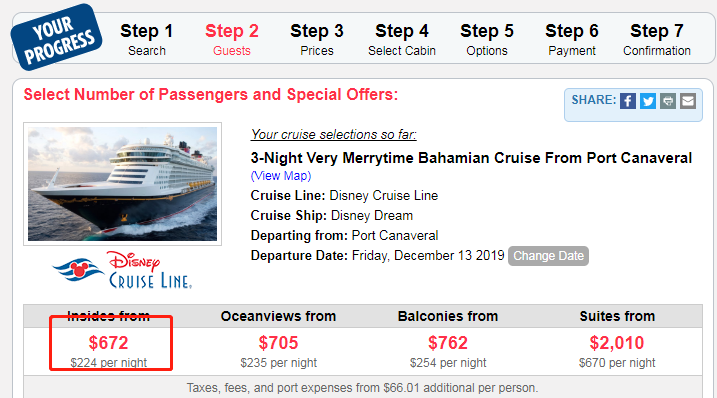717x398 pixels.
Task: Click the Your Progress badge
Action: pyautogui.click(x=57, y=38)
